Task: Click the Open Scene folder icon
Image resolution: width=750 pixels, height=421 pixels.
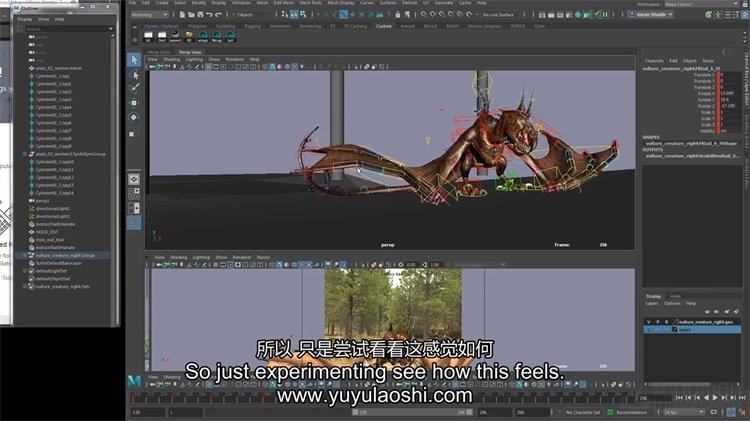Action: 191,15
